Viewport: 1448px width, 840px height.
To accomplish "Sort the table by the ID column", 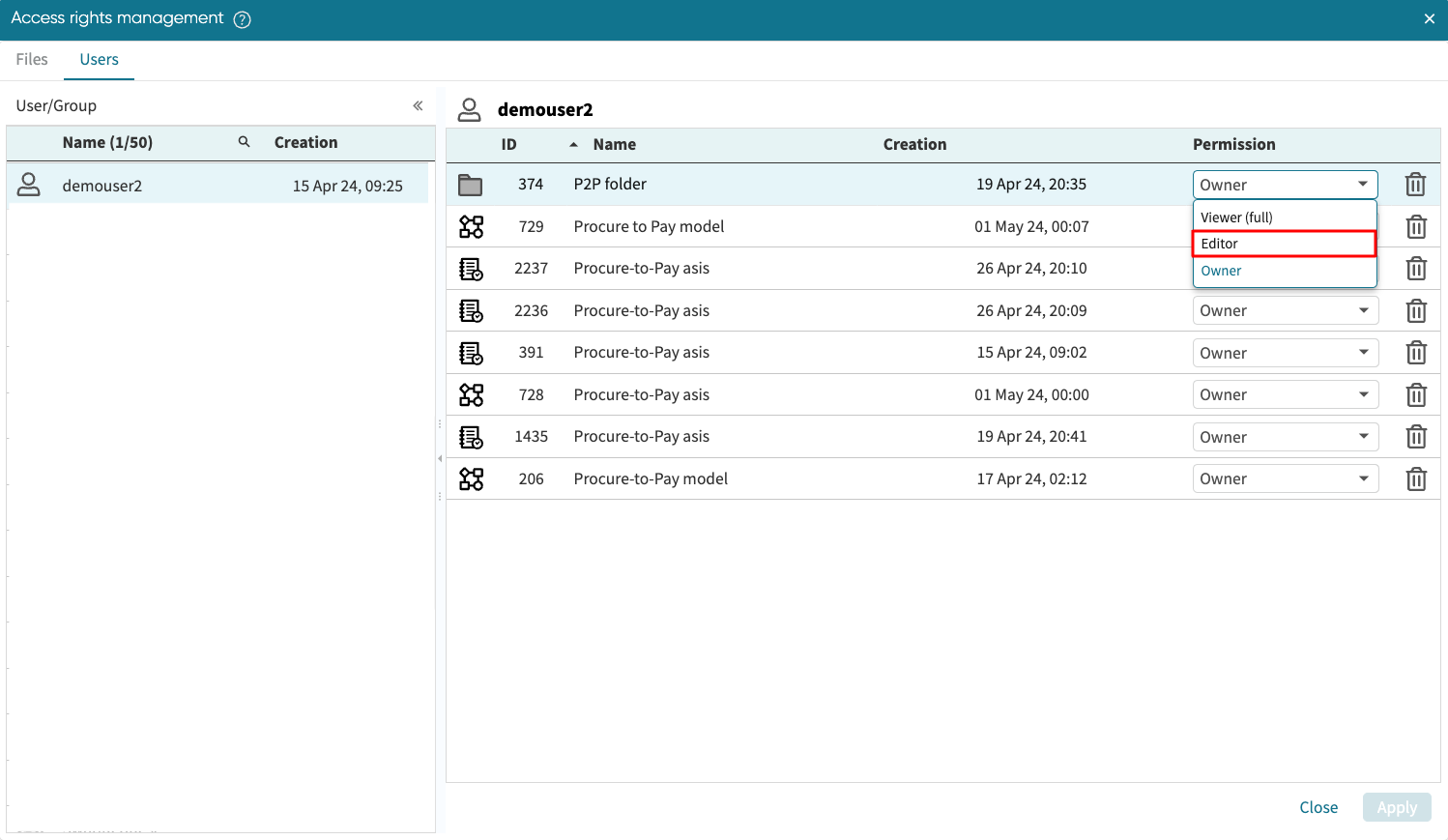I will (x=508, y=144).
